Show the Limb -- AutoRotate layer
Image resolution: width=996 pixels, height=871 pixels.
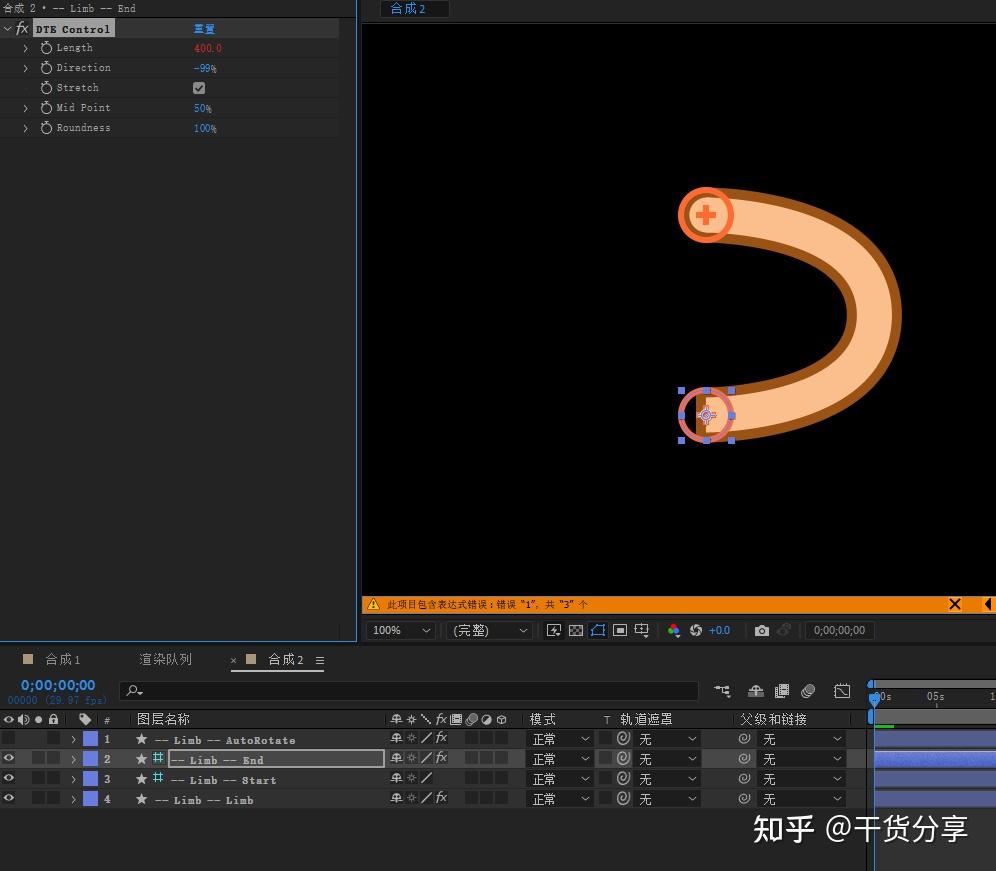coord(9,739)
